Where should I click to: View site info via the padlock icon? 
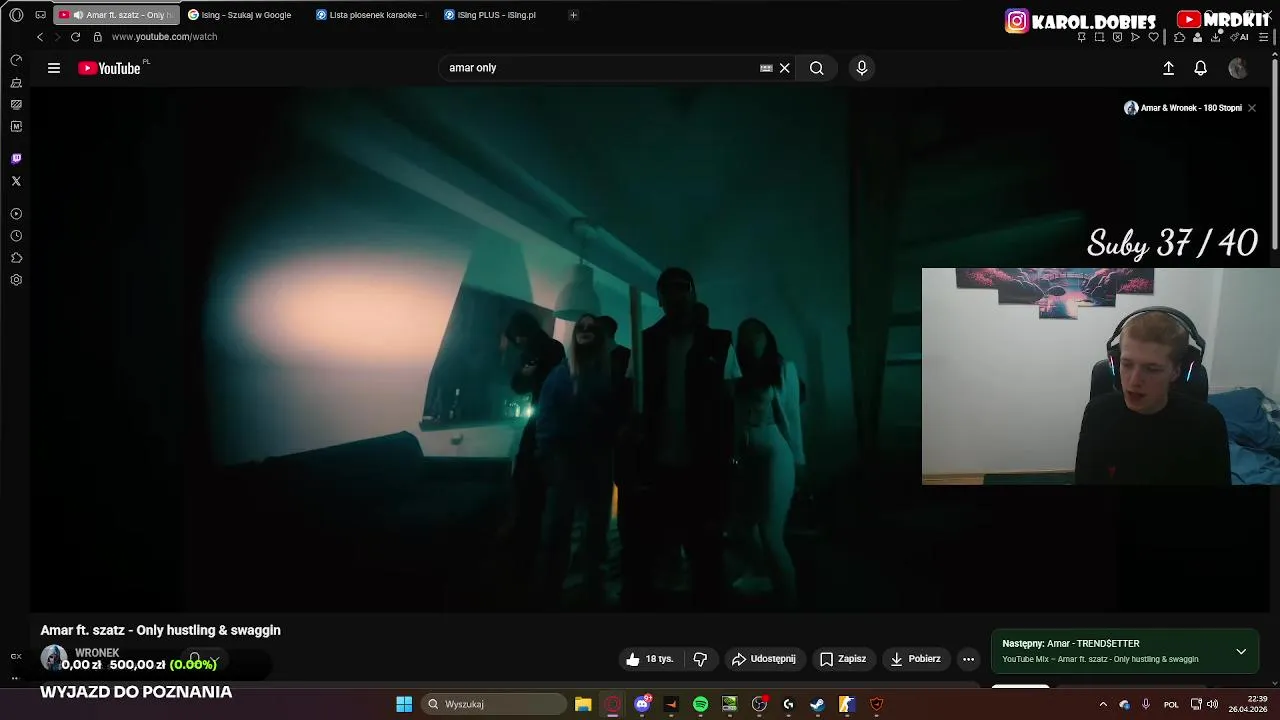point(98,37)
